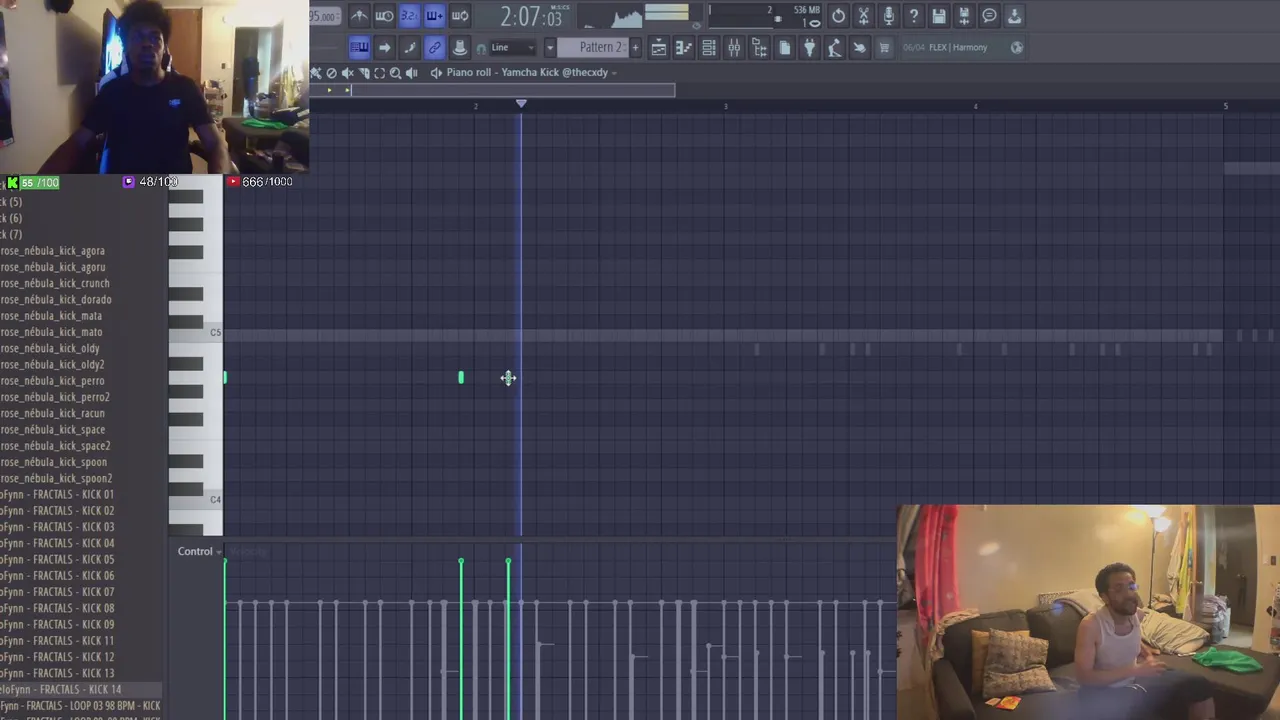The height and width of the screenshot is (720, 1280).
Task: Toggle the metronome button
Action: (x=359, y=16)
